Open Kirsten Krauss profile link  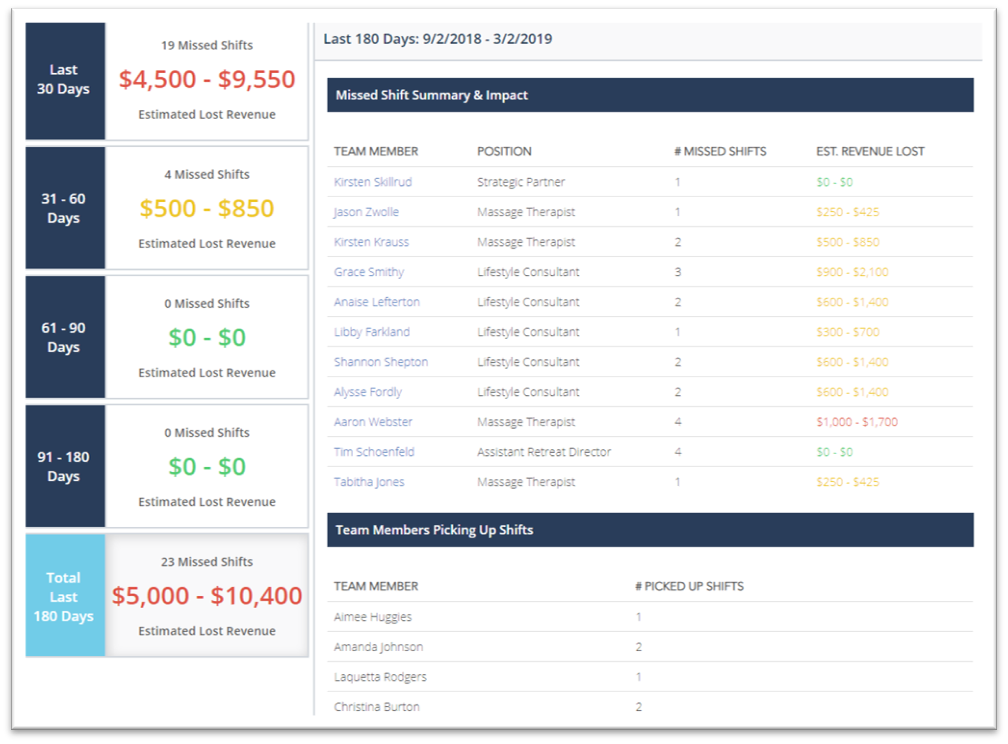[x=371, y=242]
